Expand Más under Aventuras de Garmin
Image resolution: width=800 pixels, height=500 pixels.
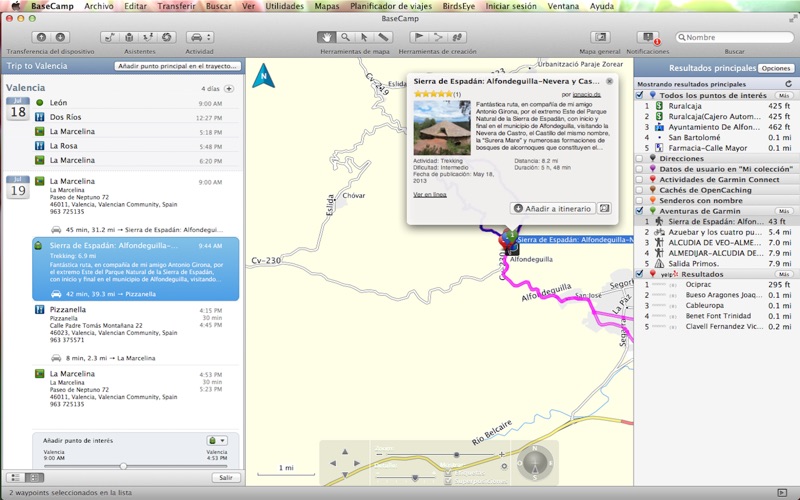(784, 211)
